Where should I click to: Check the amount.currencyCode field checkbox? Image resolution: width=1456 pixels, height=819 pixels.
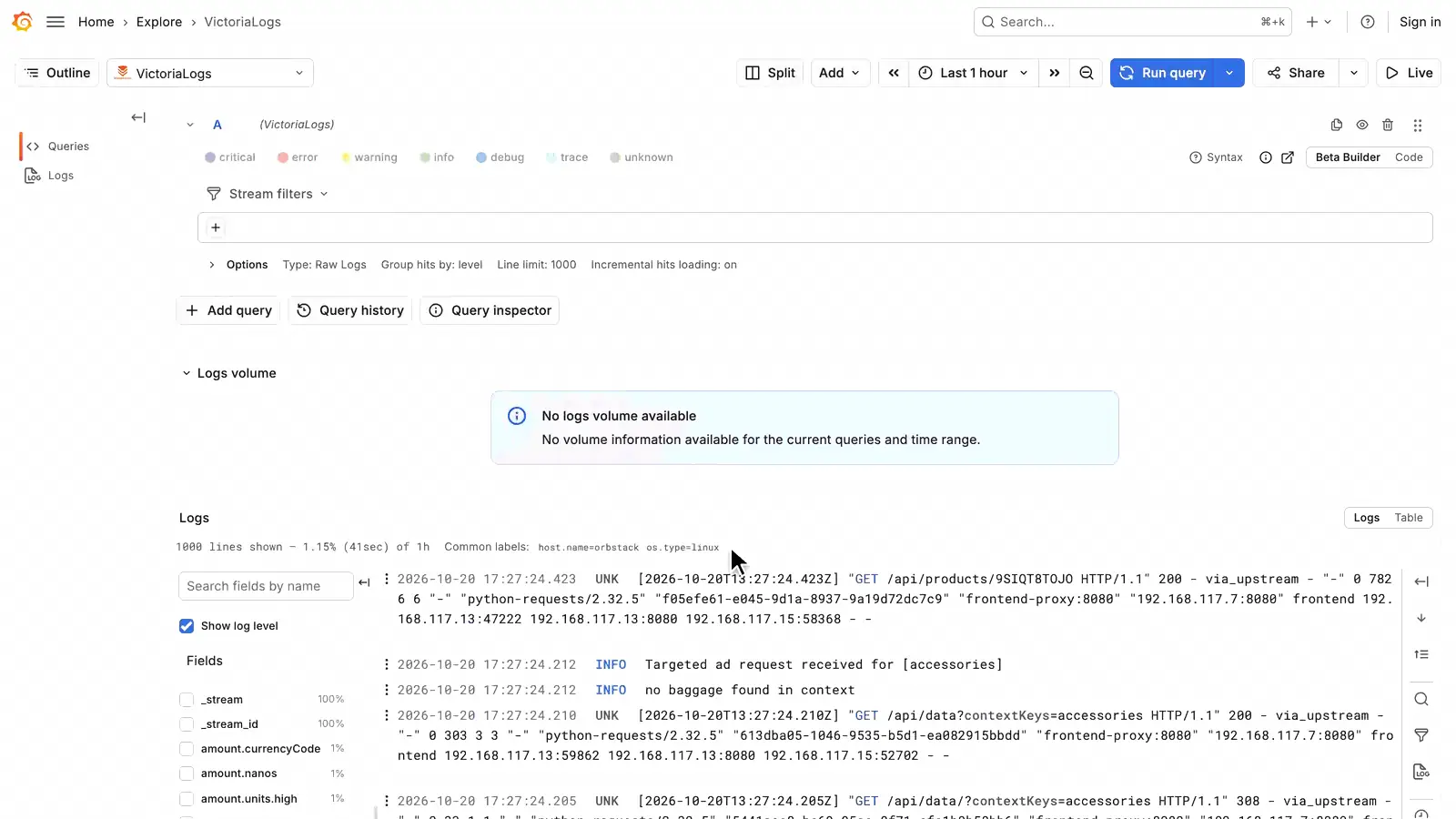tap(187, 749)
